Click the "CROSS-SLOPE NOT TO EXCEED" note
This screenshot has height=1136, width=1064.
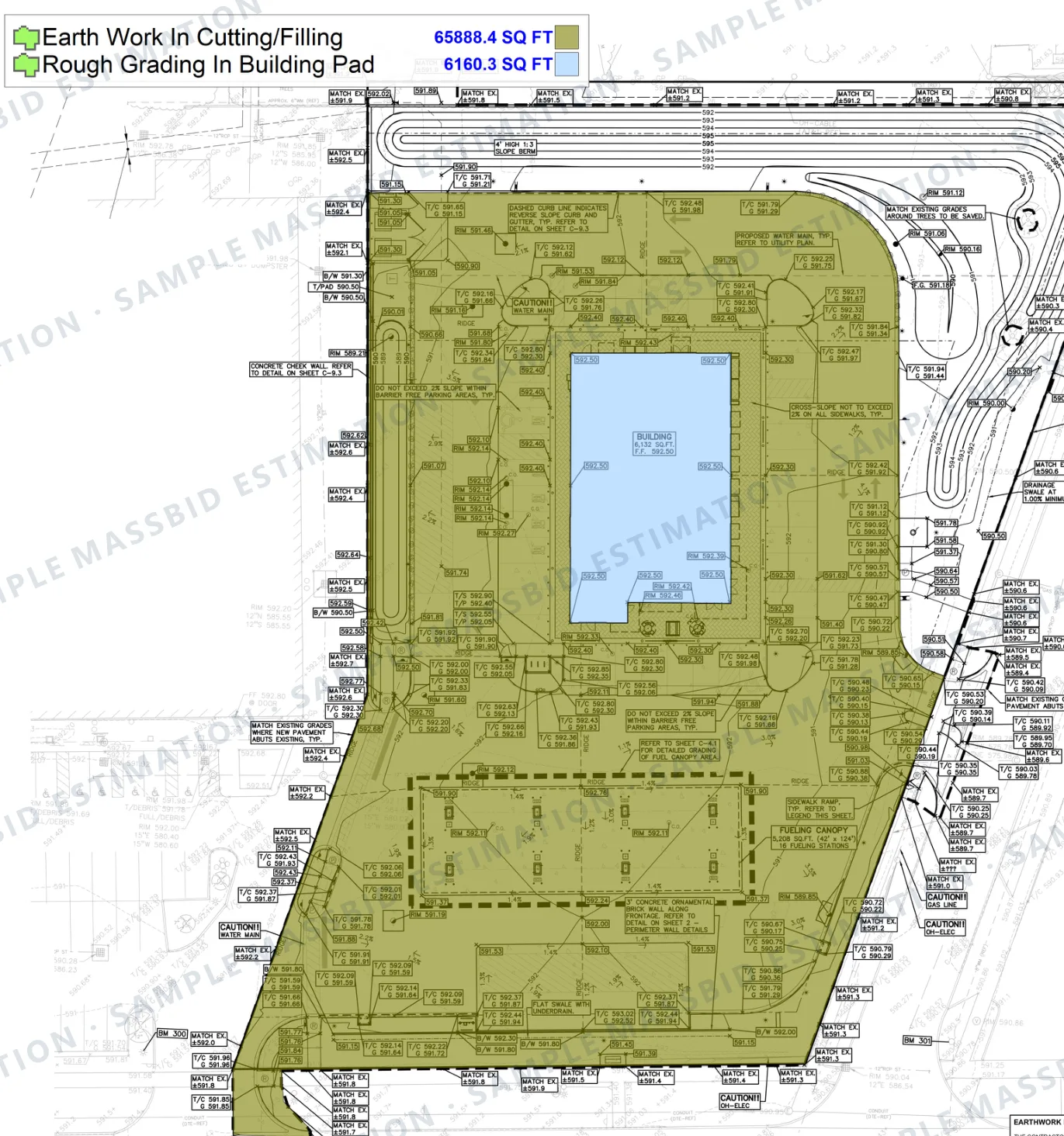(x=841, y=410)
